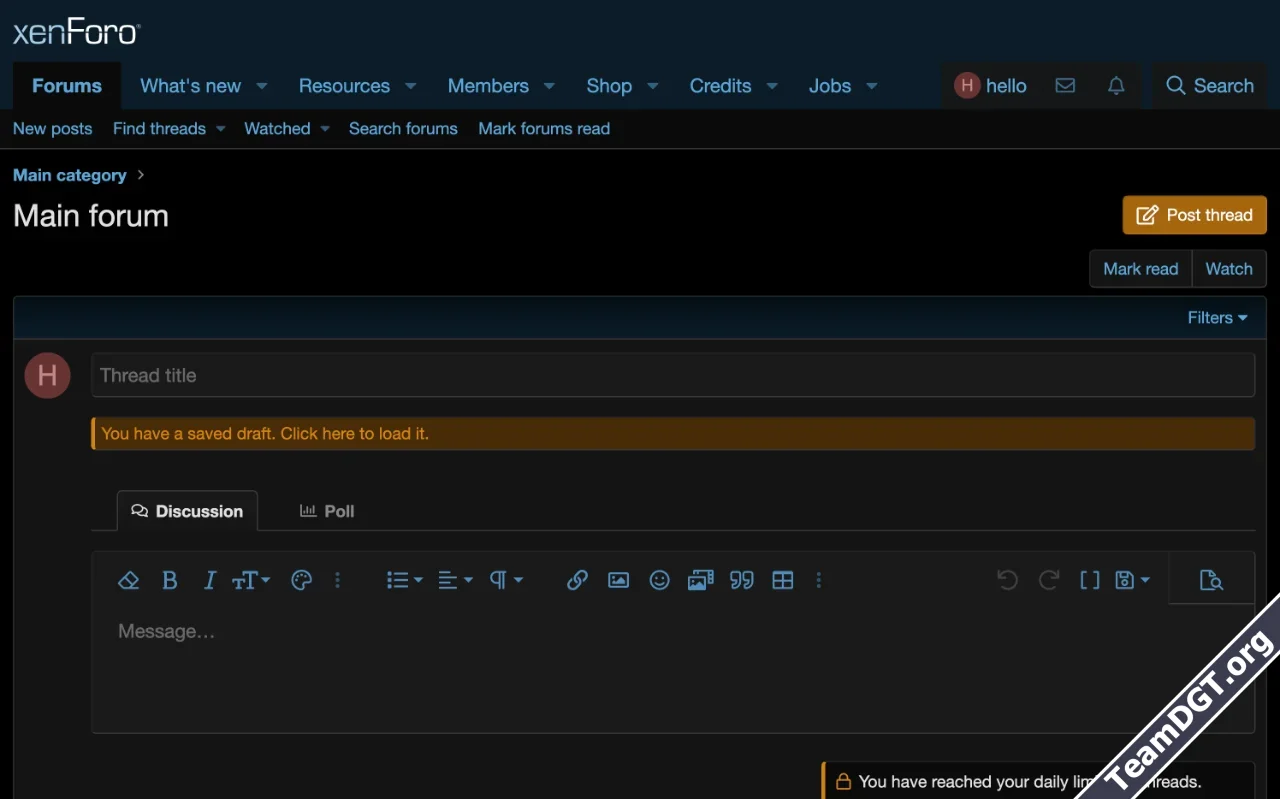This screenshot has width=1280, height=799.
Task: Toggle BB code mode brackets icon
Action: [1089, 580]
